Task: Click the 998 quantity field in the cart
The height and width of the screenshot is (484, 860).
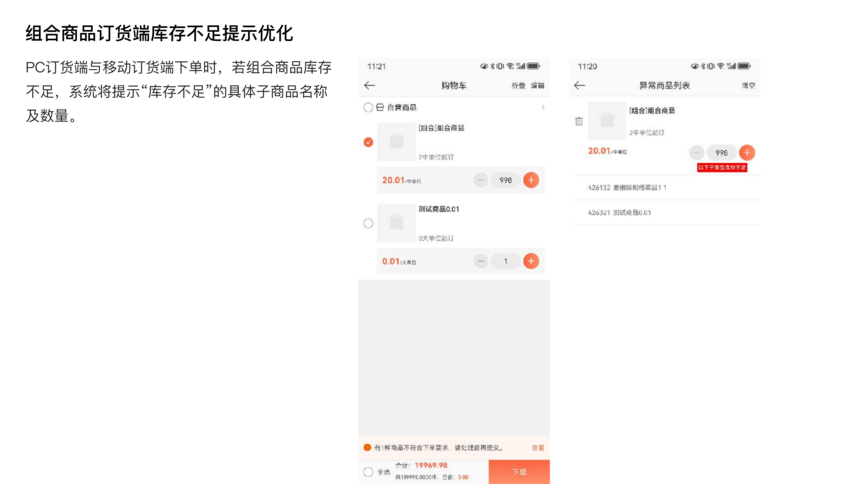Action: pos(506,180)
